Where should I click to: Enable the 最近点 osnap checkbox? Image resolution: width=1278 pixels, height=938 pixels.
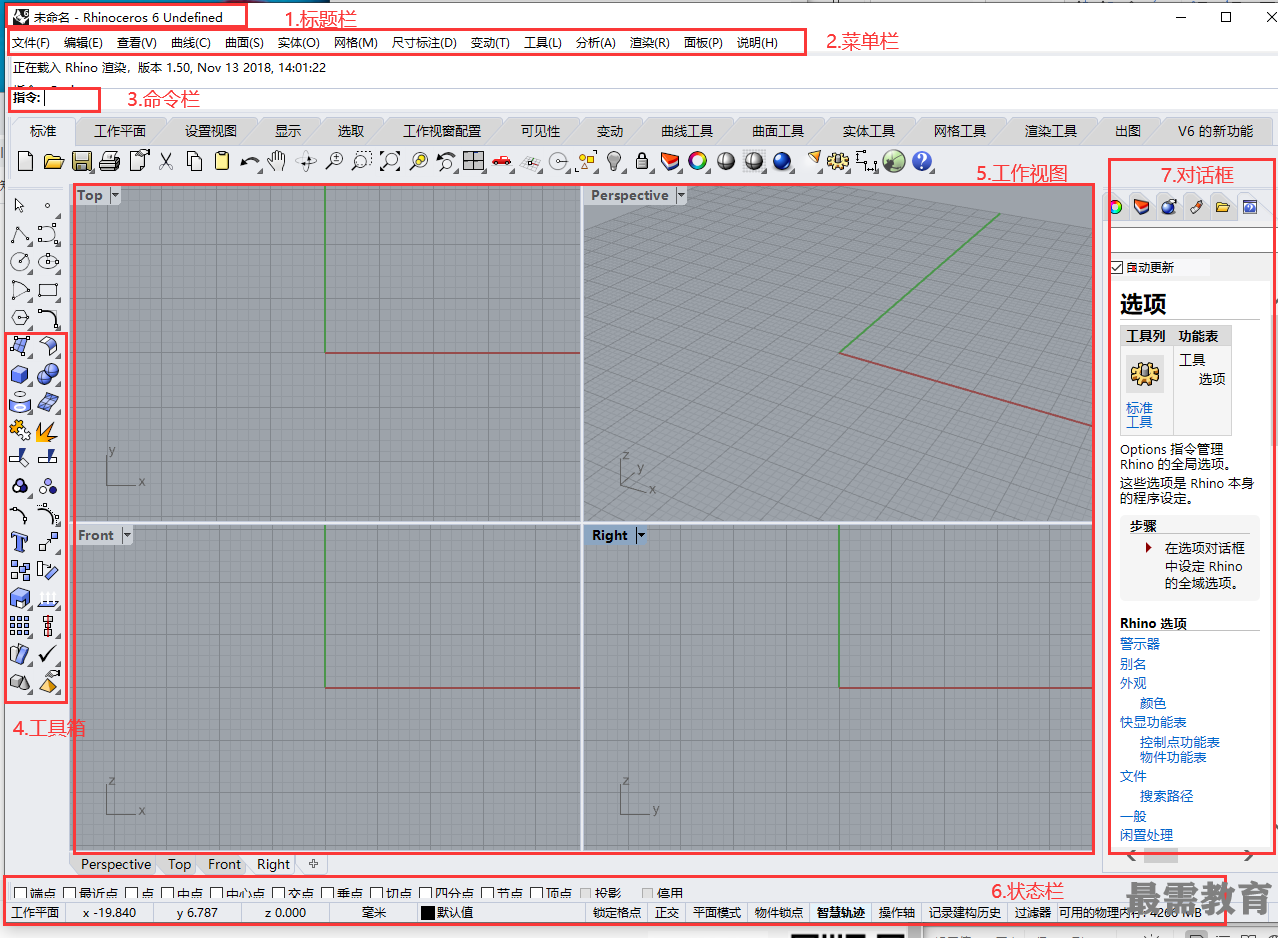tap(69, 893)
